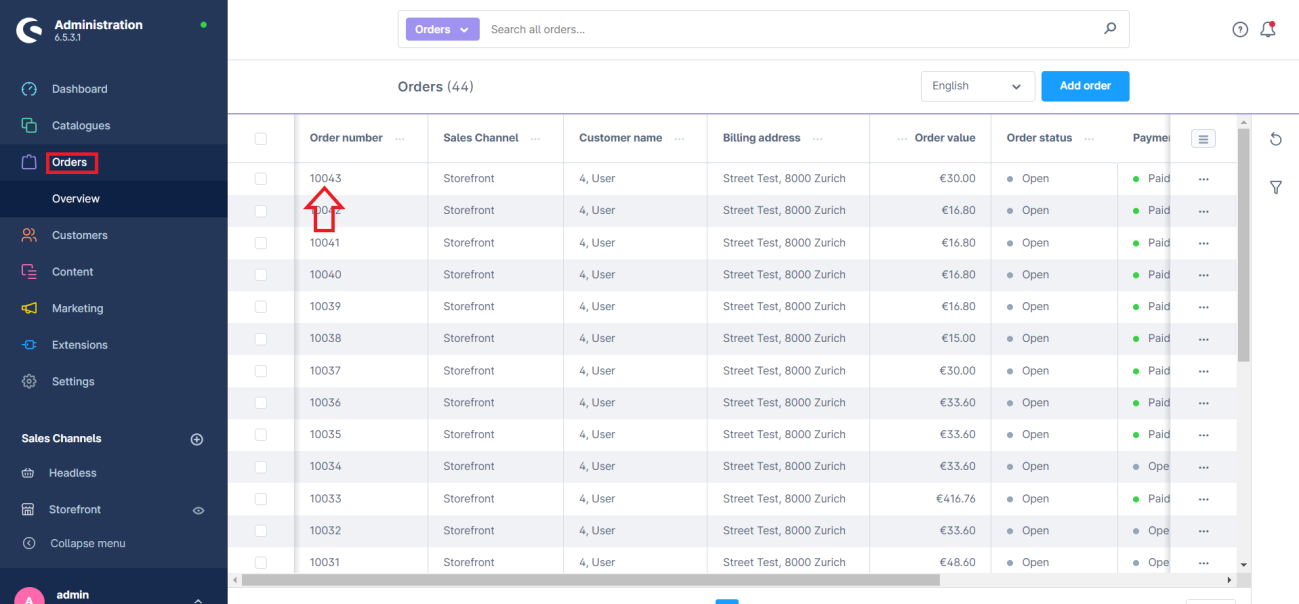Viewport: 1299px width, 604px height.
Task: Open order number 10041
Action: coord(325,243)
